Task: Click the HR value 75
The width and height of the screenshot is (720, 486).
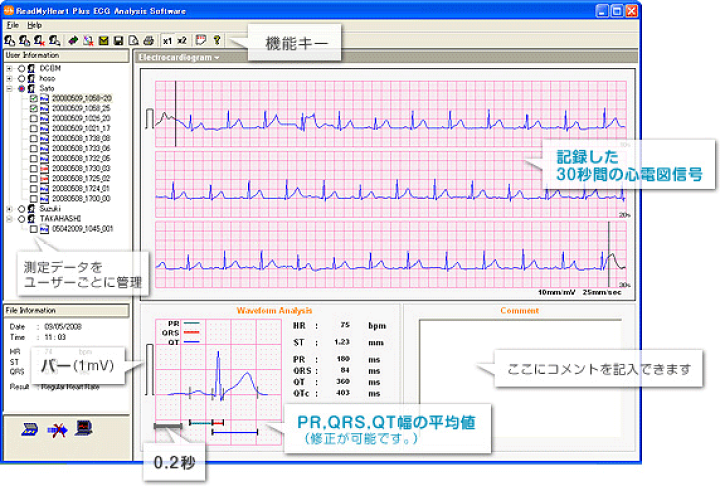Action: (x=345, y=325)
